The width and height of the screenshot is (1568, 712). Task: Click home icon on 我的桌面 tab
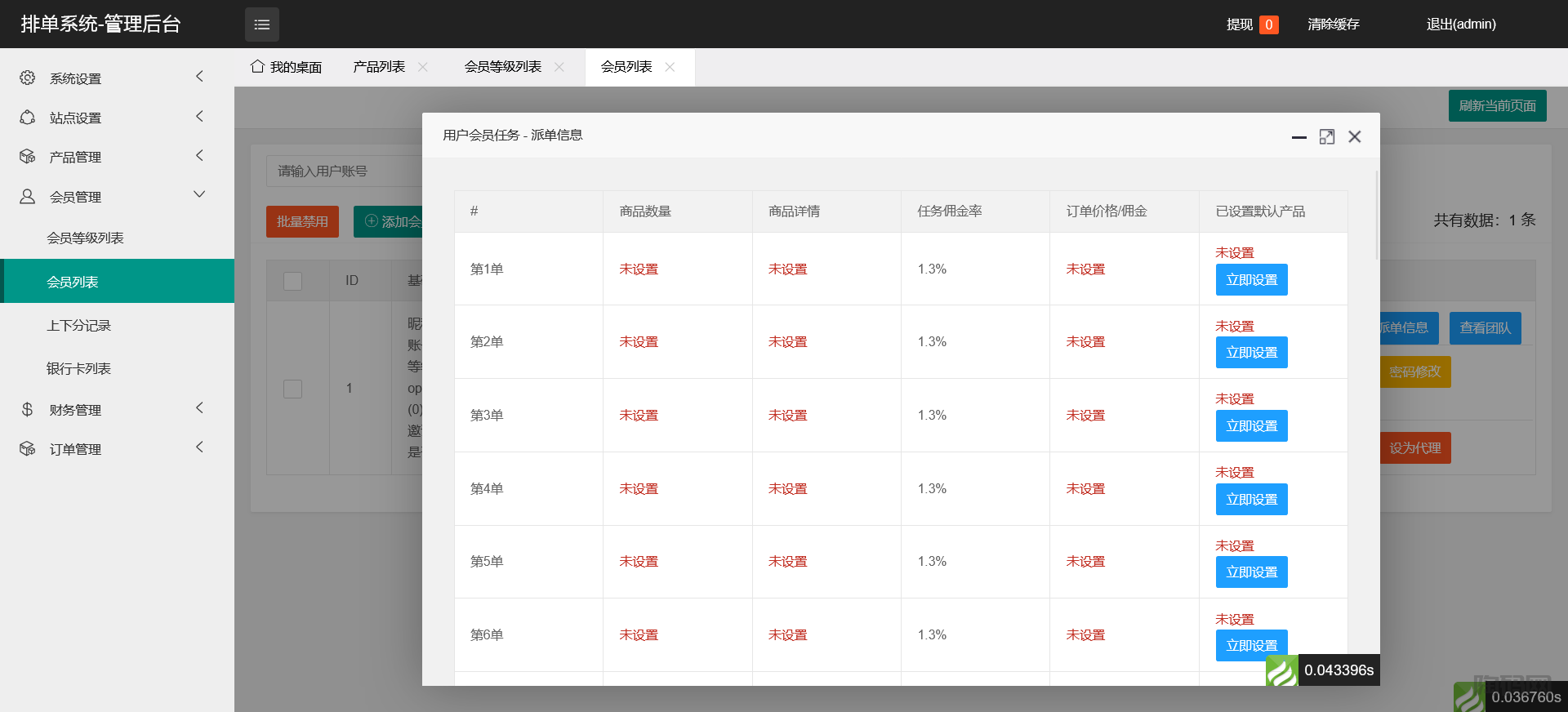257,66
